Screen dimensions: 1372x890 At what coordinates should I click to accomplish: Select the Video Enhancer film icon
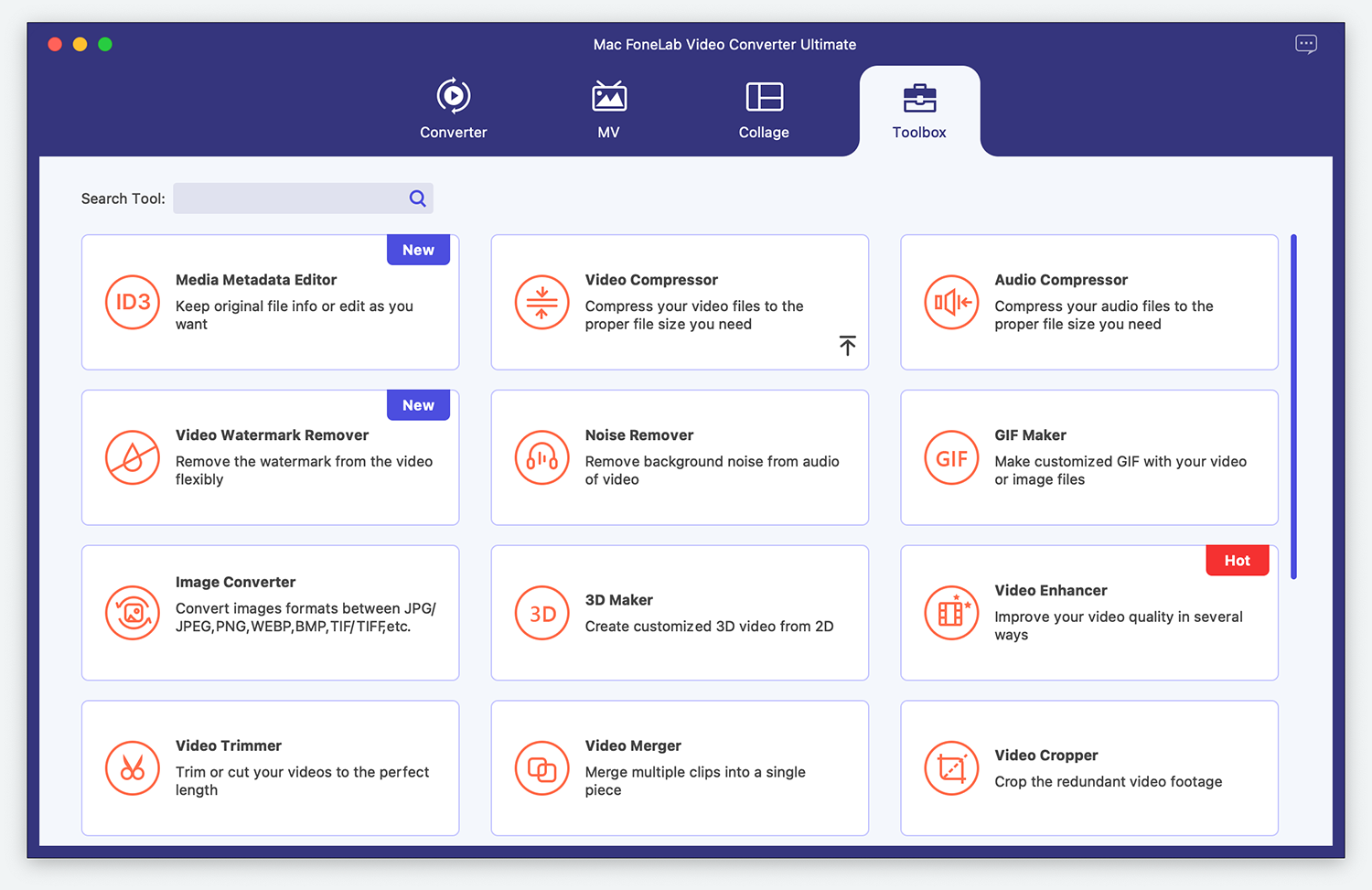[951, 613]
